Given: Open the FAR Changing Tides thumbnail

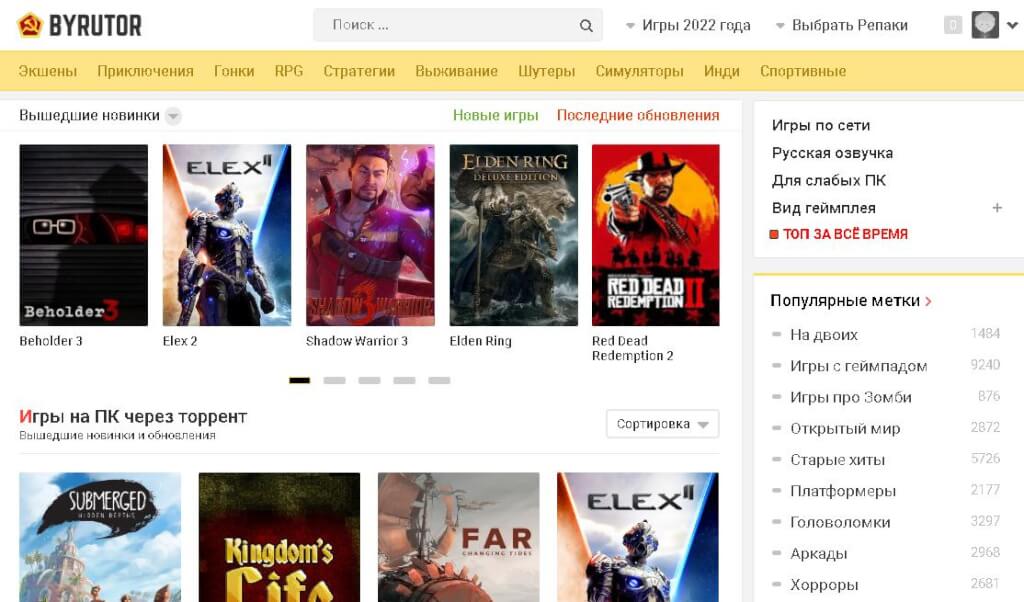Looking at the screenshot, I should coord(458,537).
